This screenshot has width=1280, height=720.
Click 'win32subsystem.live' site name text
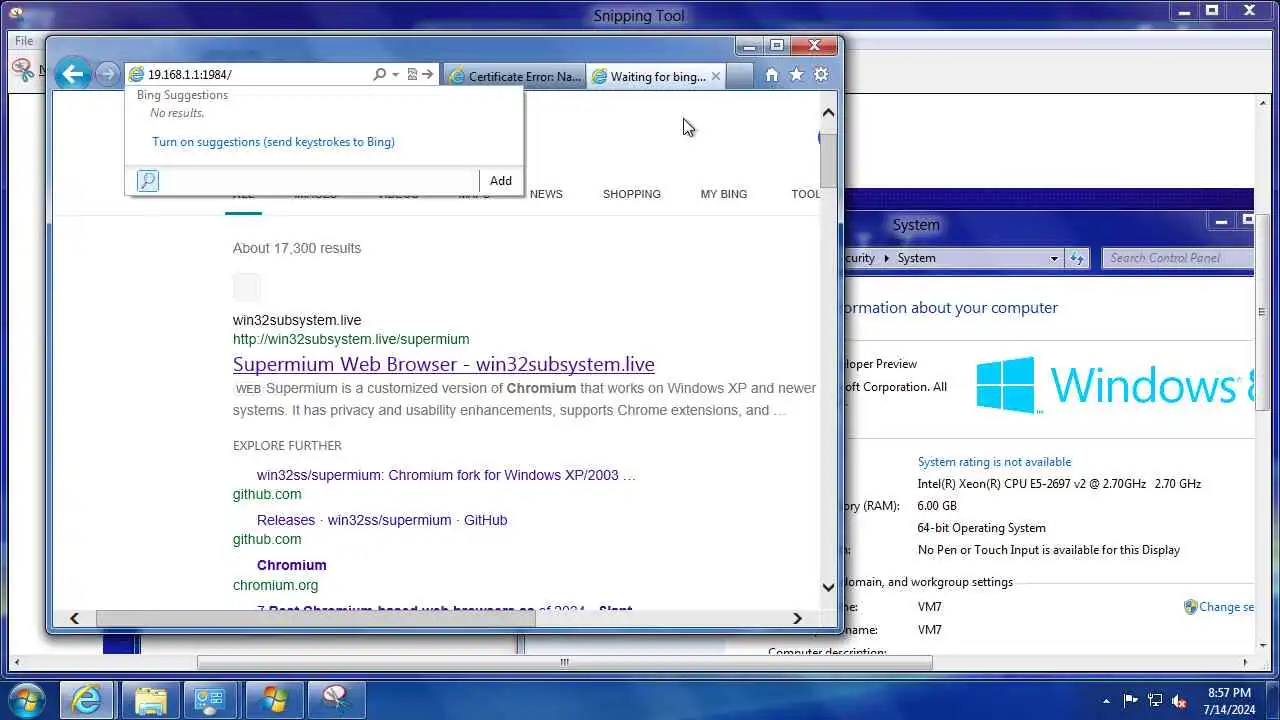(297, 320)
